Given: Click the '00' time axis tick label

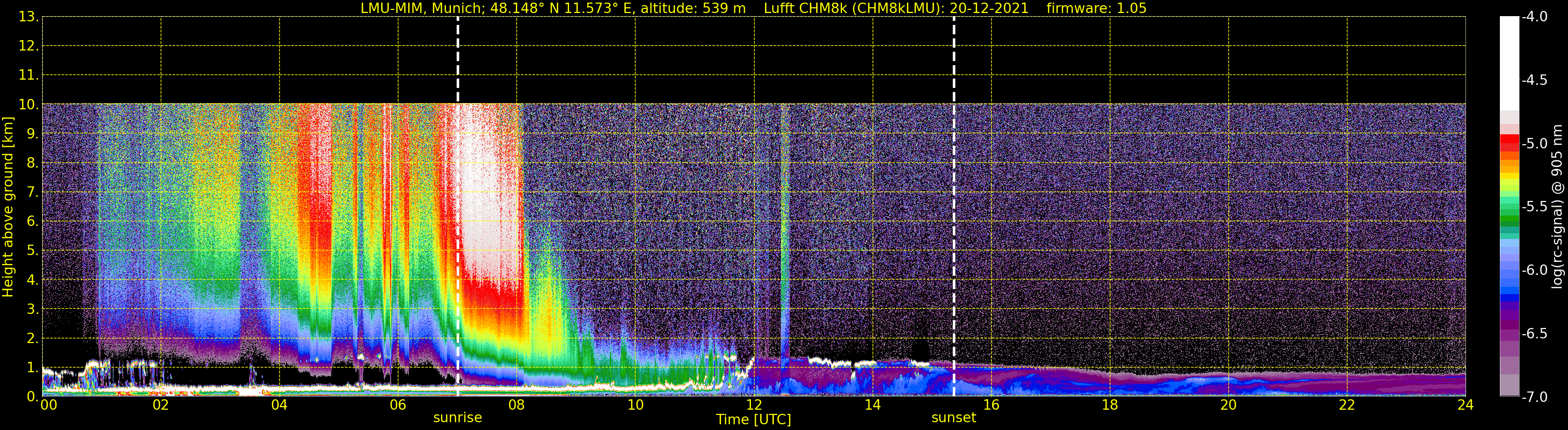Looking at the screenshot, I should tap(49, 405).
